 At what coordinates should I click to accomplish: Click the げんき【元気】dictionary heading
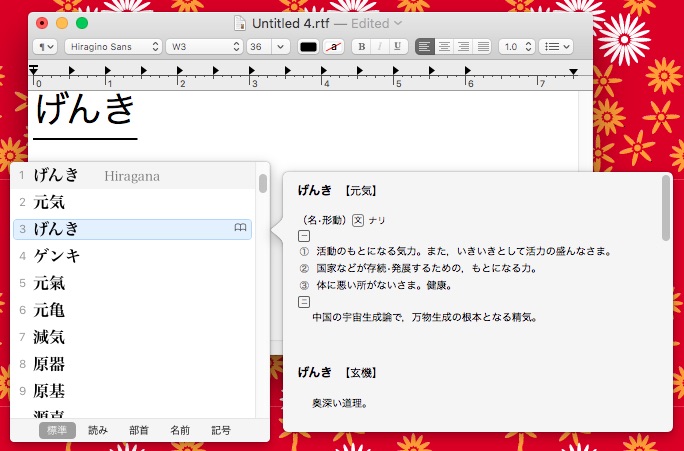pyautogui.click(x=338, y=191)
